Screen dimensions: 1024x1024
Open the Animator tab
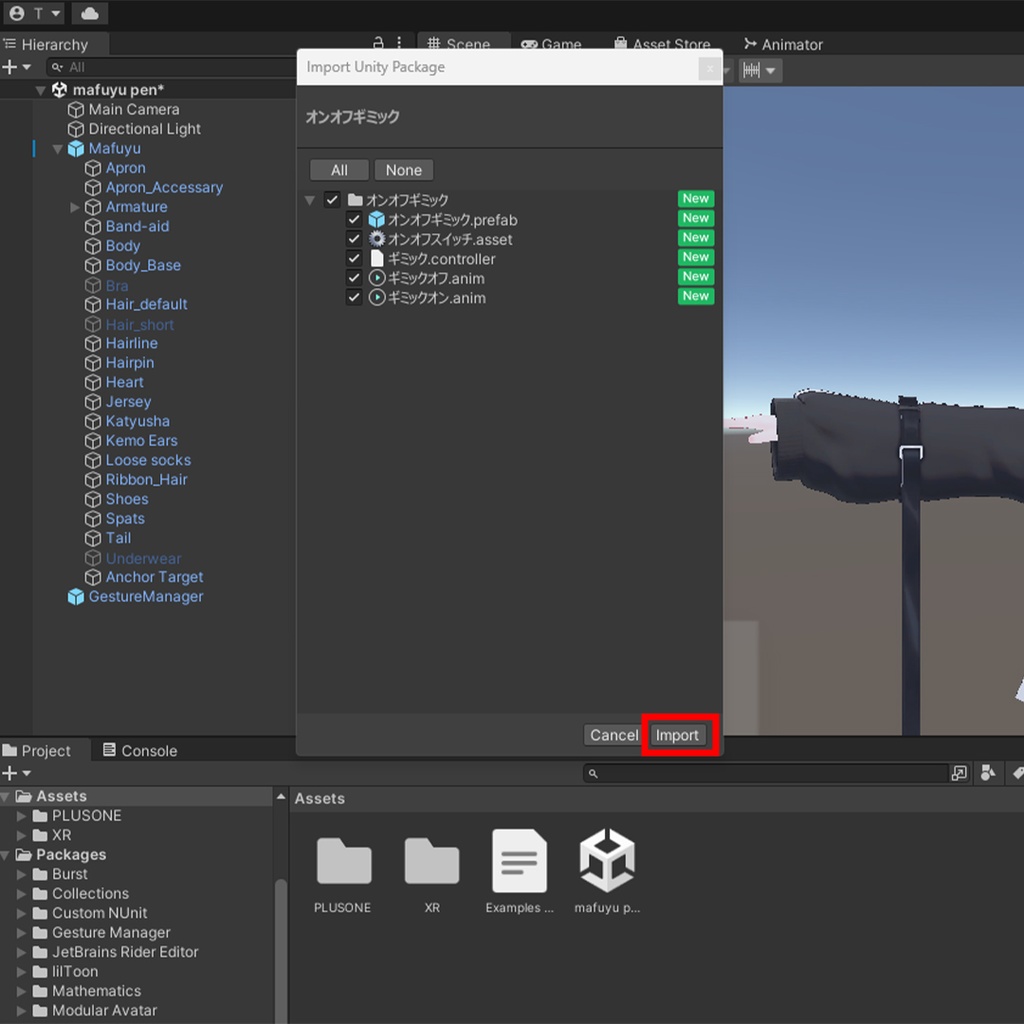(783, 44)
